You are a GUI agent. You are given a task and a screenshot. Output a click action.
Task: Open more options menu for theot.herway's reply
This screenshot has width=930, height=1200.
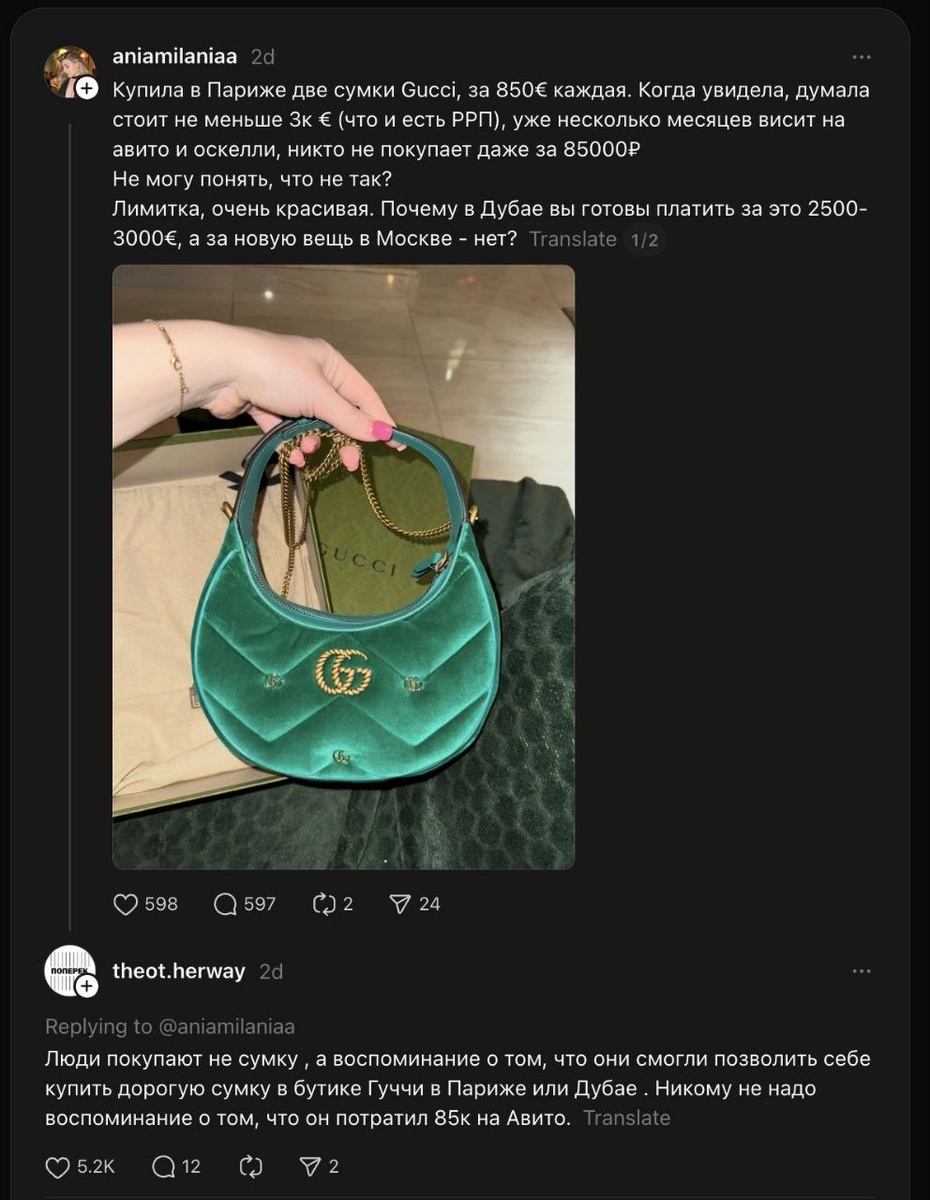[x=861, y=971]
